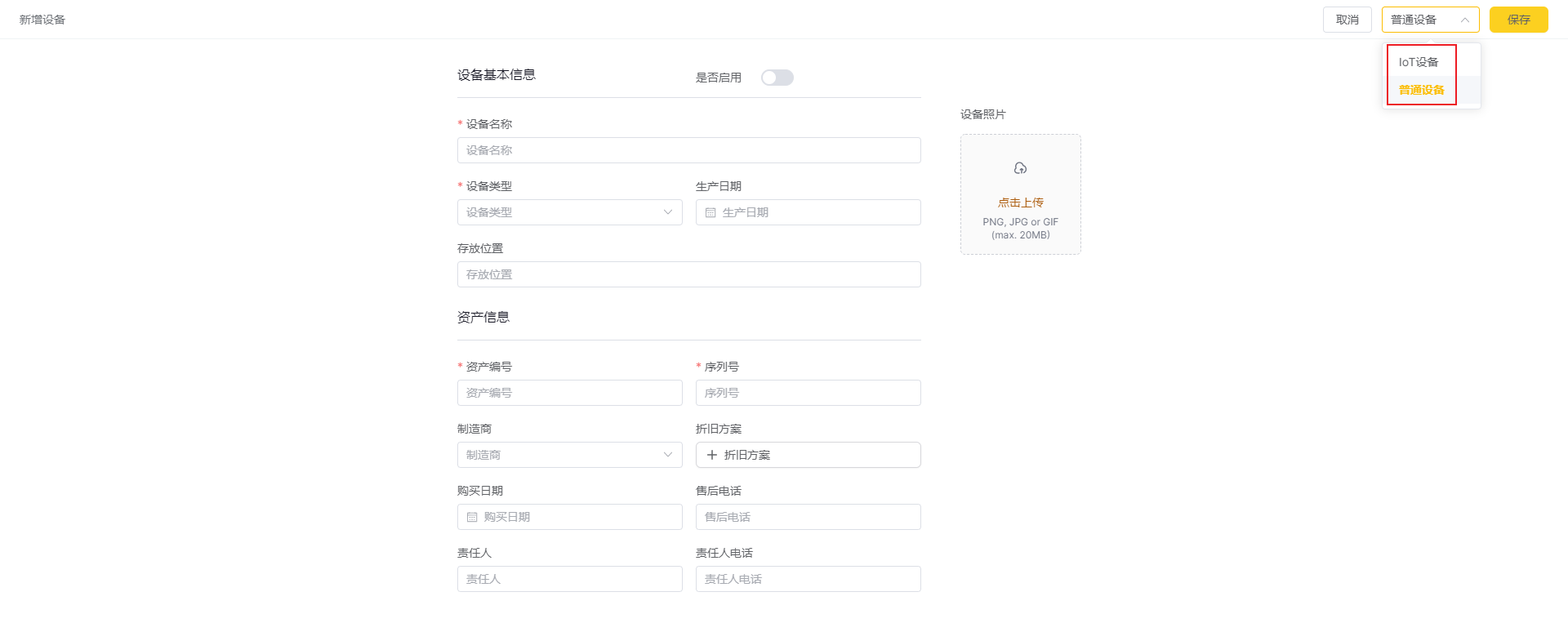Click the 设备照片 label
This screenshot has width=1568, height=632.
tap(983, 114)
